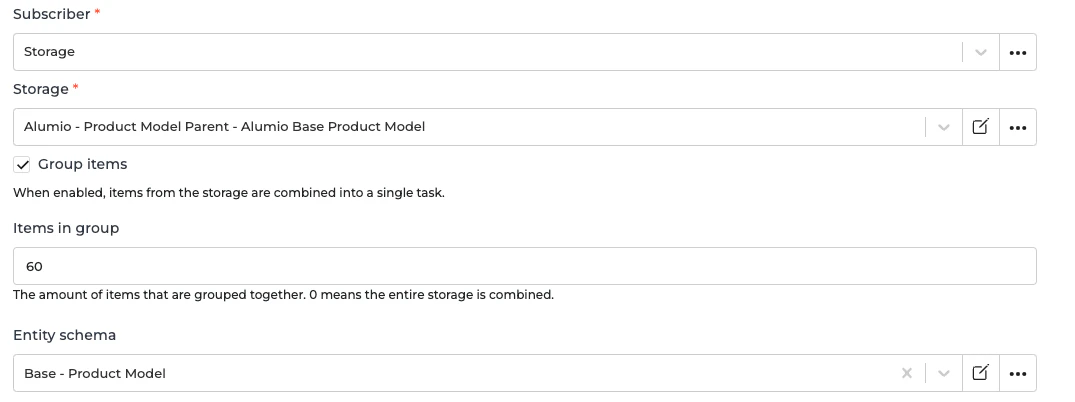The image size is (1075, 402).
Task: Click the Items in group label
Action: click(x=66, y=228)
